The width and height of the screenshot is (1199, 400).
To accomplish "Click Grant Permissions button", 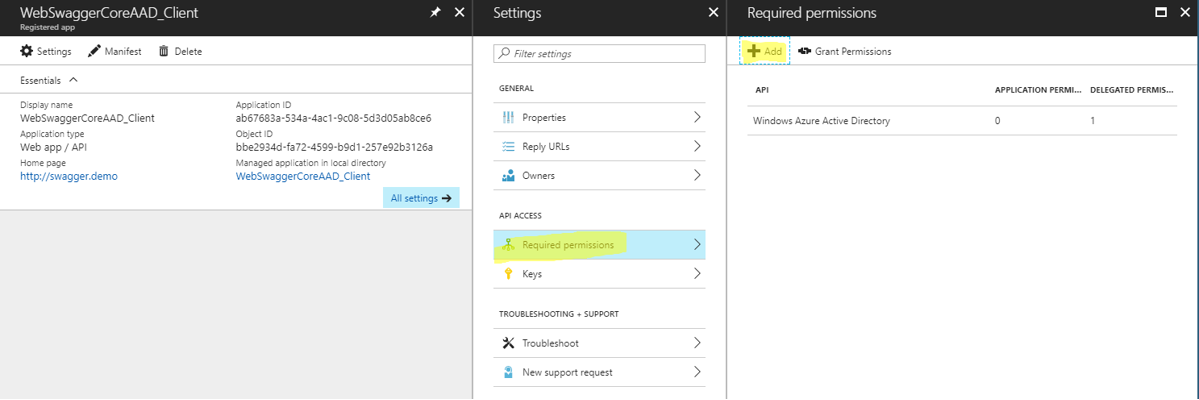I will click(x=844, y=51).
